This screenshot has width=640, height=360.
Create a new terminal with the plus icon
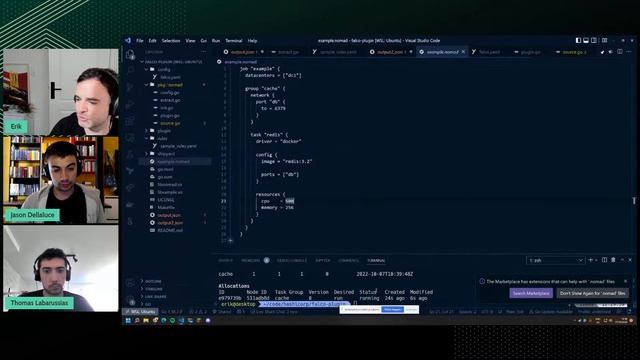point(590,260)
